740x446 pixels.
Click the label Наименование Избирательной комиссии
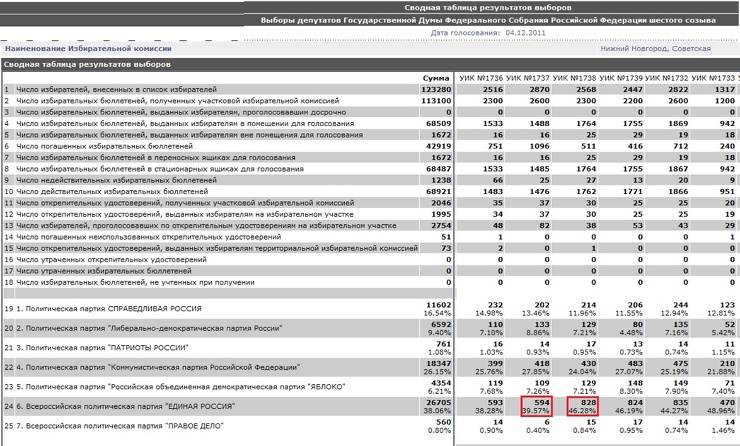(x=88, y=49)
